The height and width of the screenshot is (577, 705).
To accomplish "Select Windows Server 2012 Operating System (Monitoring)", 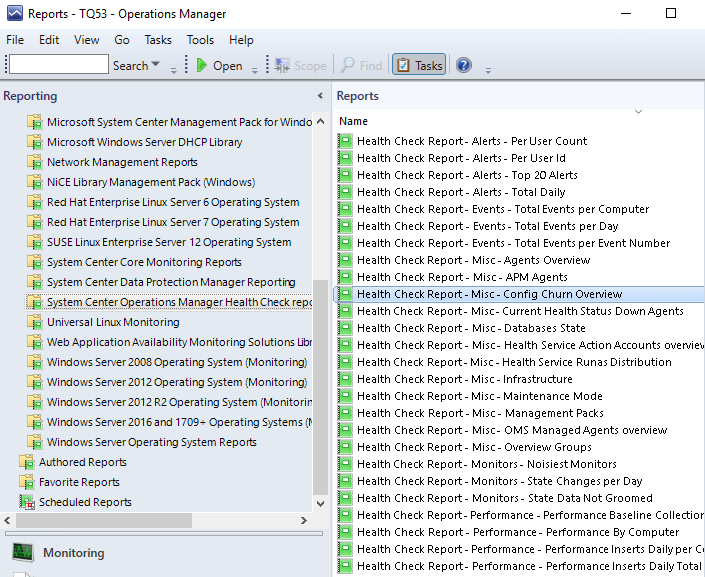I will tap(177, 382).
